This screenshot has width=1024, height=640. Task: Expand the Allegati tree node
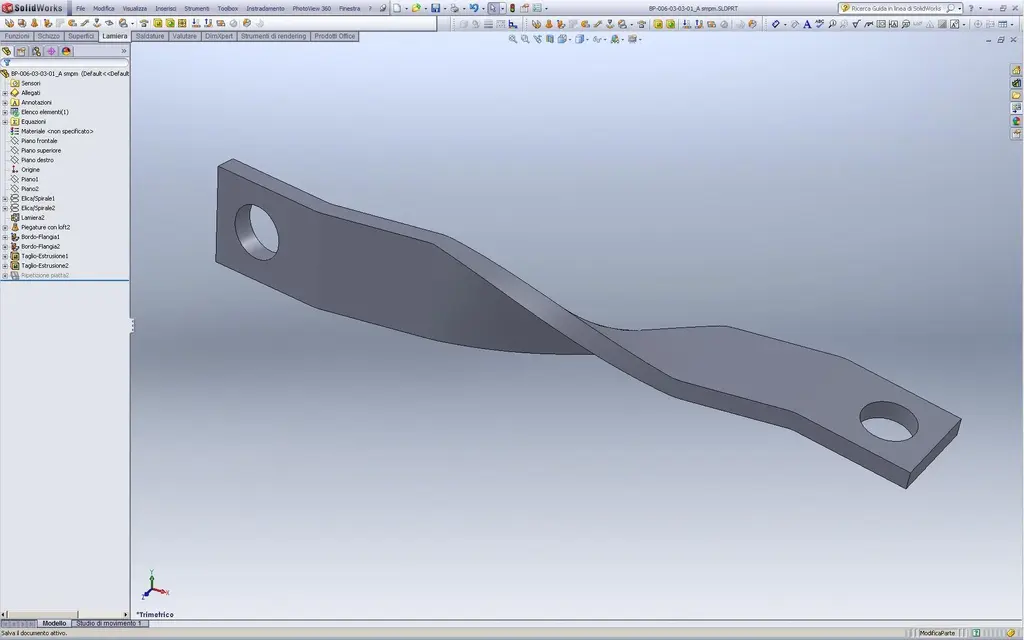point(5,93)
